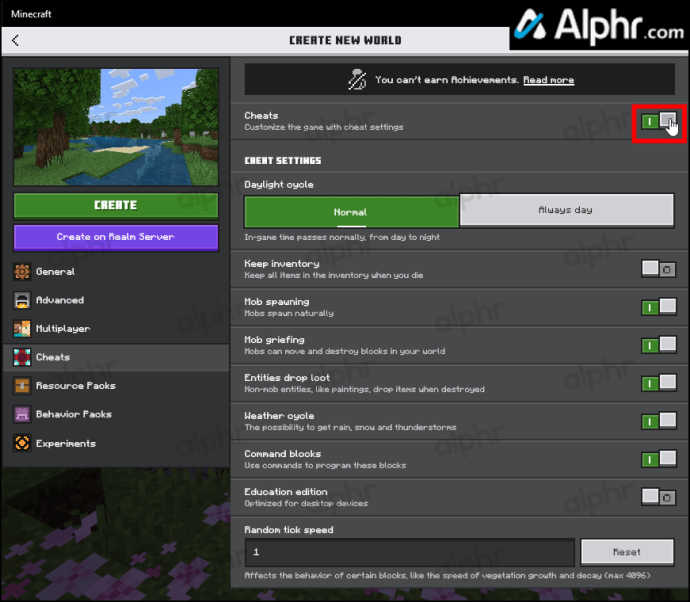
Task: Click the Minecraft window title text
Action: point(31,14)
